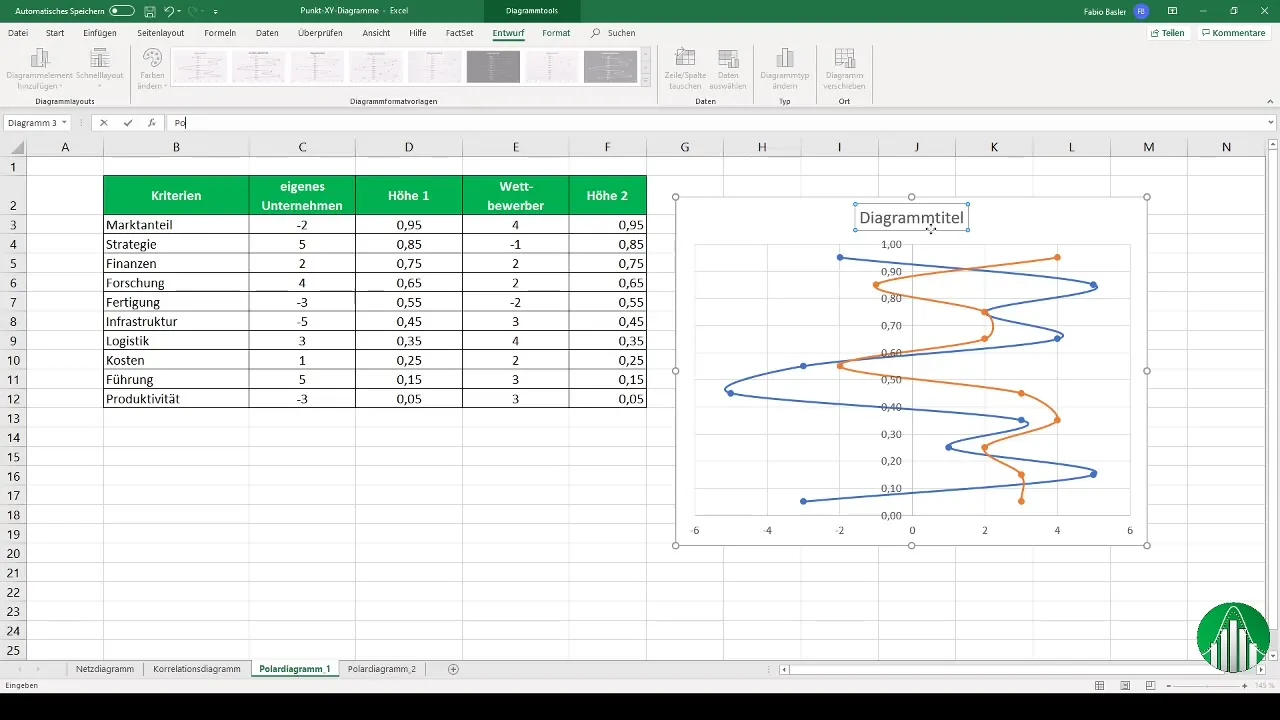
Task: Click Diagramm verschieben icon
Action: 844,57
